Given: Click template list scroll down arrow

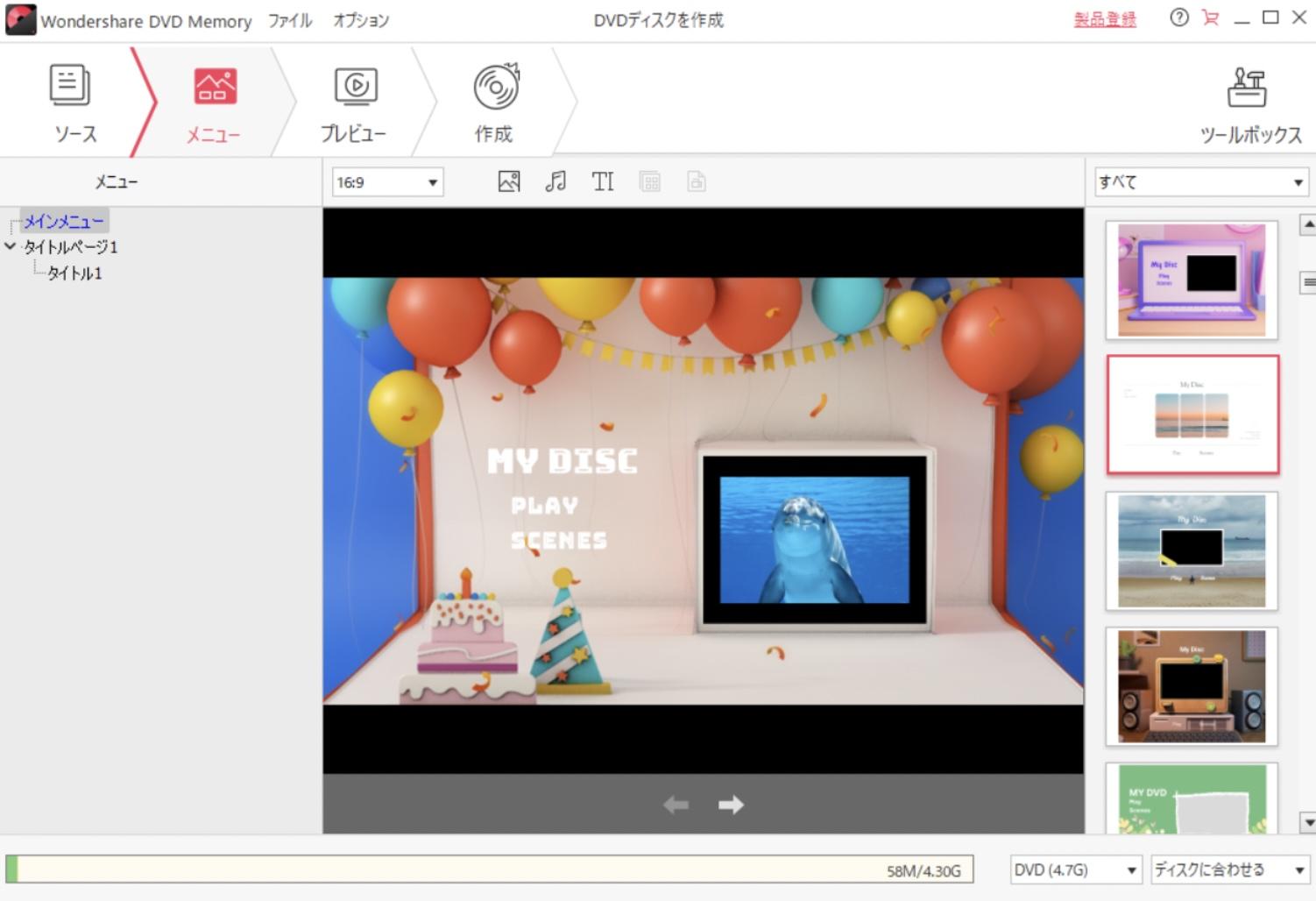Looking at the screenshot, I should 1307,822.
